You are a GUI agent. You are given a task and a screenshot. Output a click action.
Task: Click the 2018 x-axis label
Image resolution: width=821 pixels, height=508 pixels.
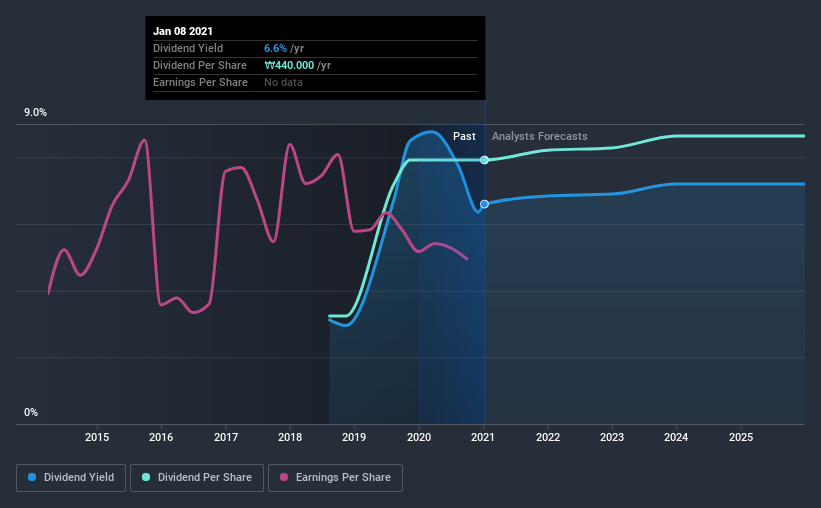(290, 437)
